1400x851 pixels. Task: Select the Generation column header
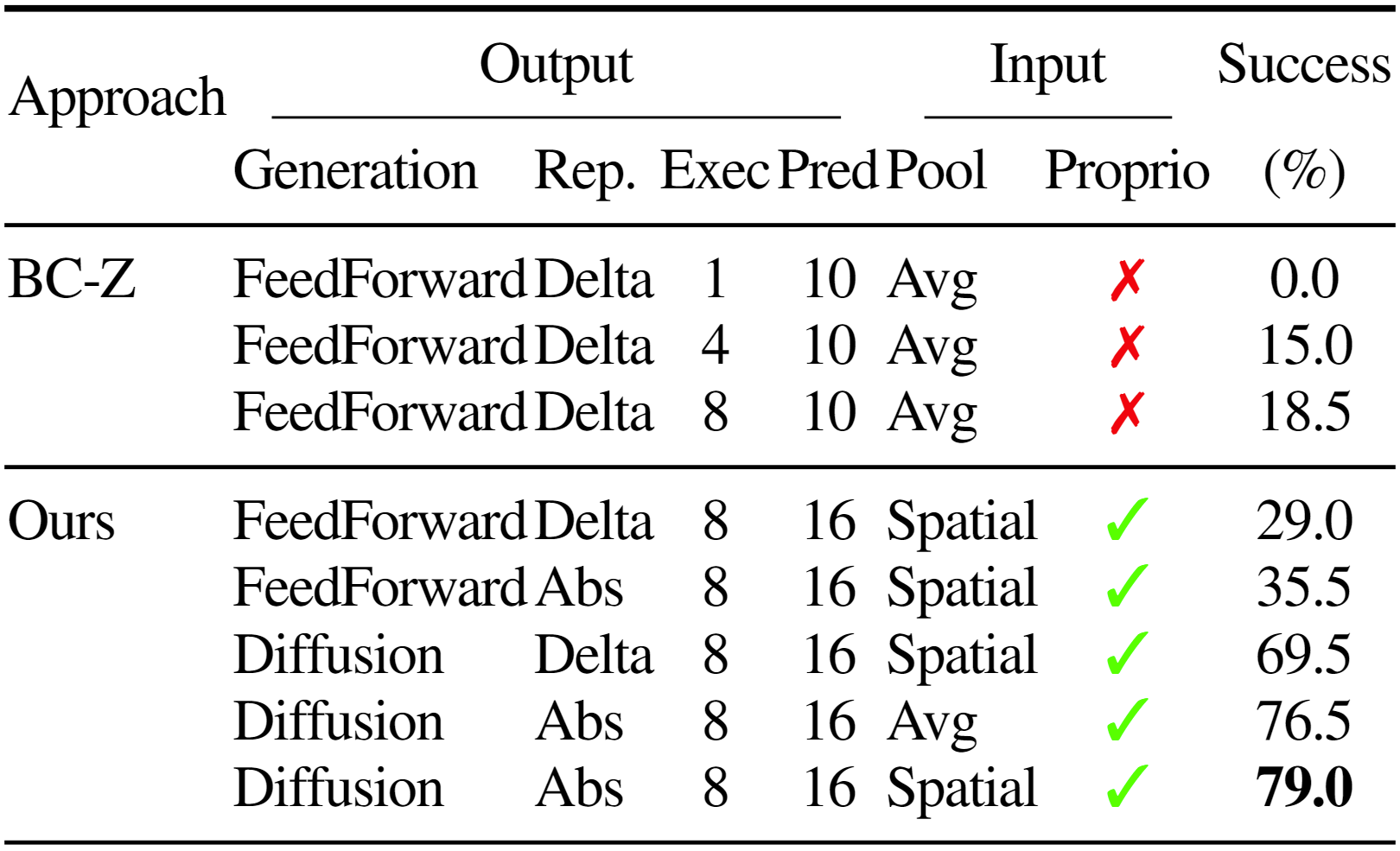[x=355, y=169]
